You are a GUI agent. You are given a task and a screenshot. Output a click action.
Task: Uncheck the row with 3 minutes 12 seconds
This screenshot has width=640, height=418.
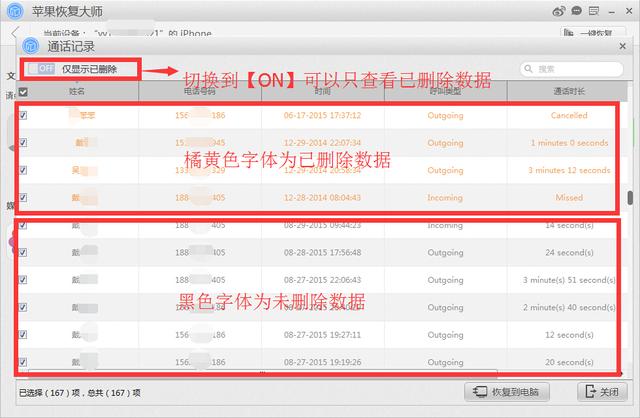pyautogui.click(x=23, y=170)
